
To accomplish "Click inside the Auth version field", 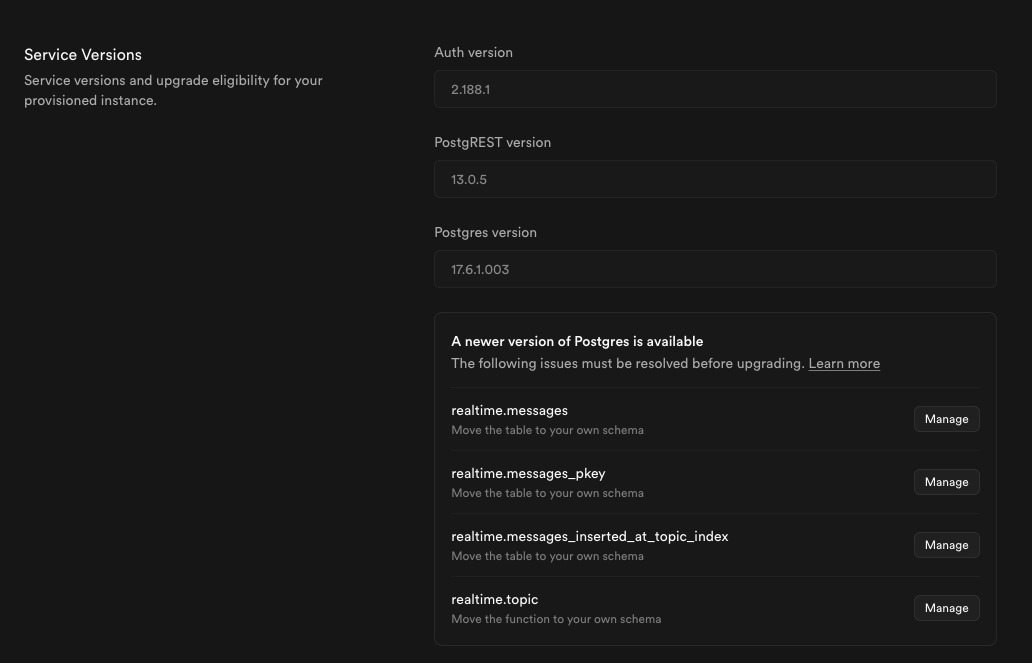I will pos(715,89).
